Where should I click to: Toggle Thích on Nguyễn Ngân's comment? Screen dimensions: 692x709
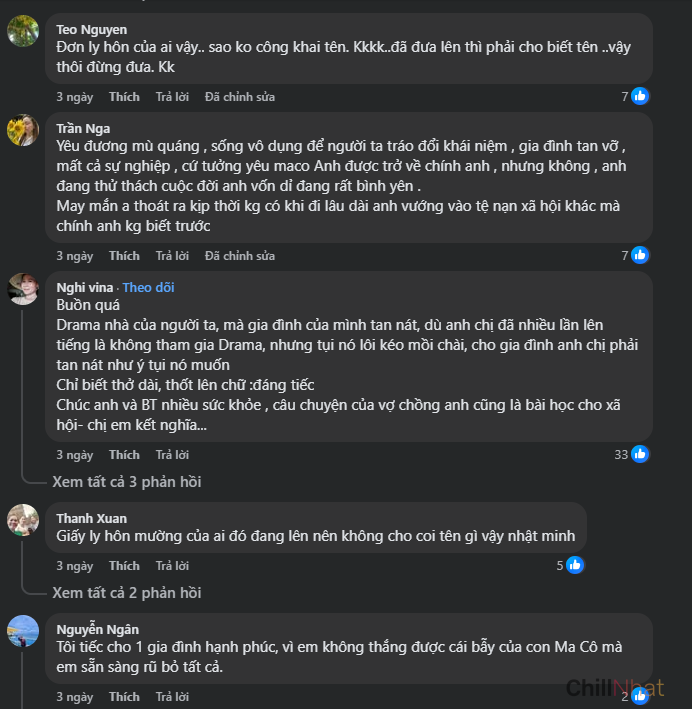coord(124,697)
